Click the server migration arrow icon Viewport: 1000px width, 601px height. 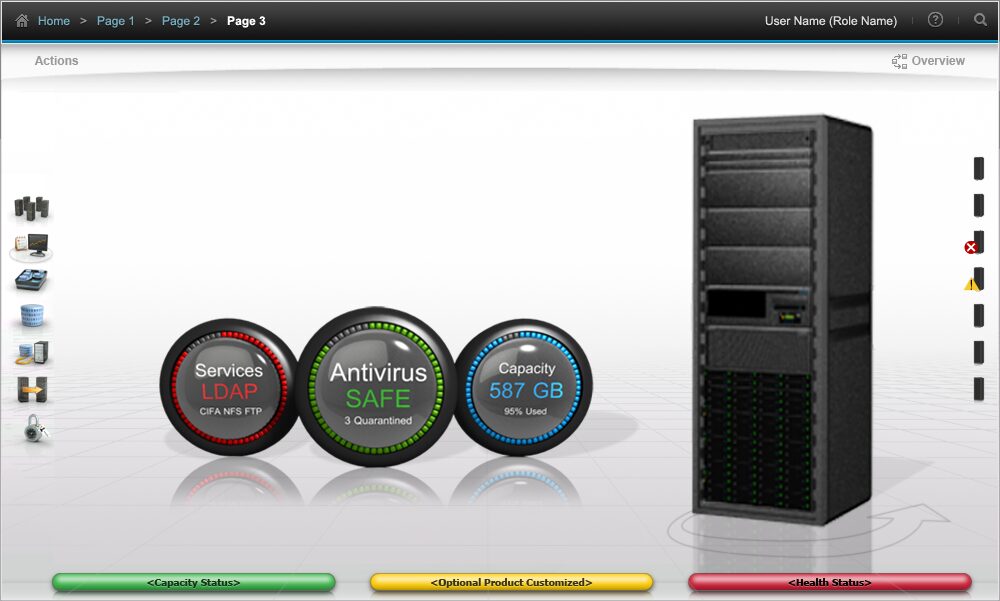tap(32, 390)
